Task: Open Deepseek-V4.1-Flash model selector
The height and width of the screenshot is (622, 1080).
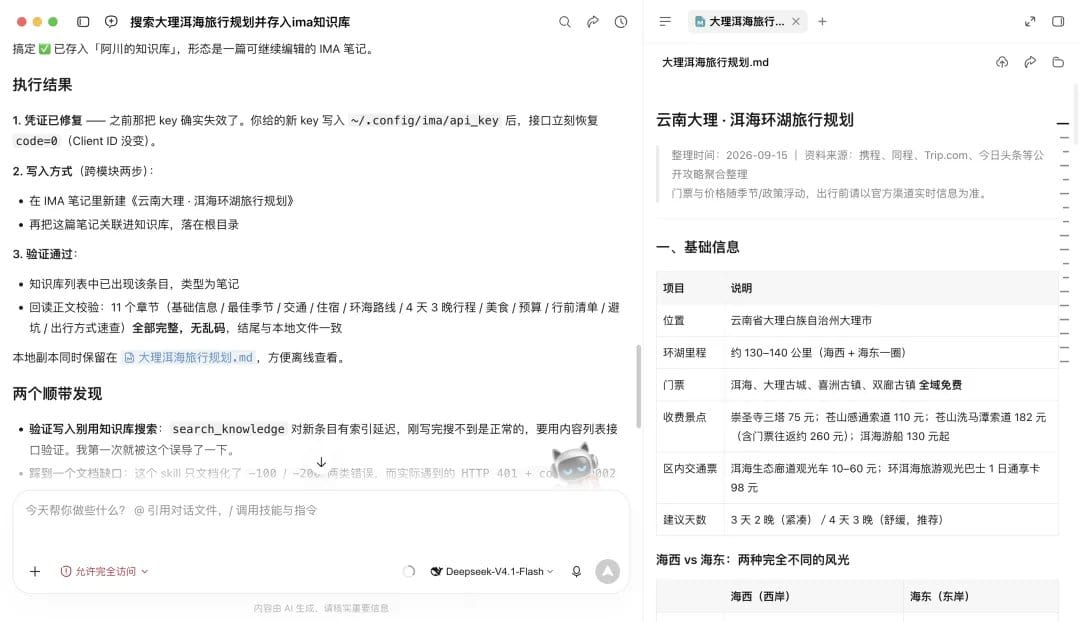Action: 492,571
